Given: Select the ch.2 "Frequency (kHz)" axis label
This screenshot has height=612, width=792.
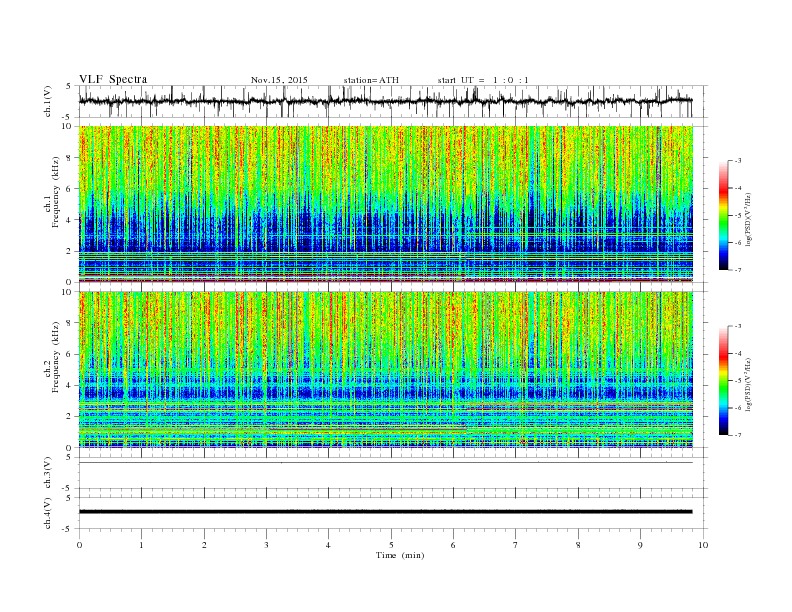Looking at the screenshot, I should pyautogui.click(x=56, y=357).
